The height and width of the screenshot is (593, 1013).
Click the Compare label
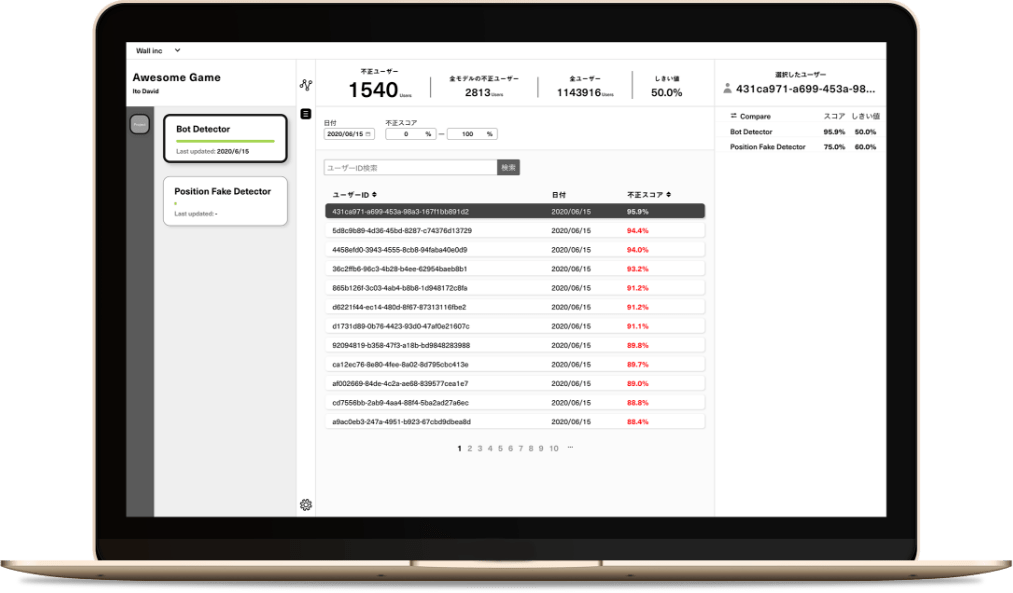[755, 116]
